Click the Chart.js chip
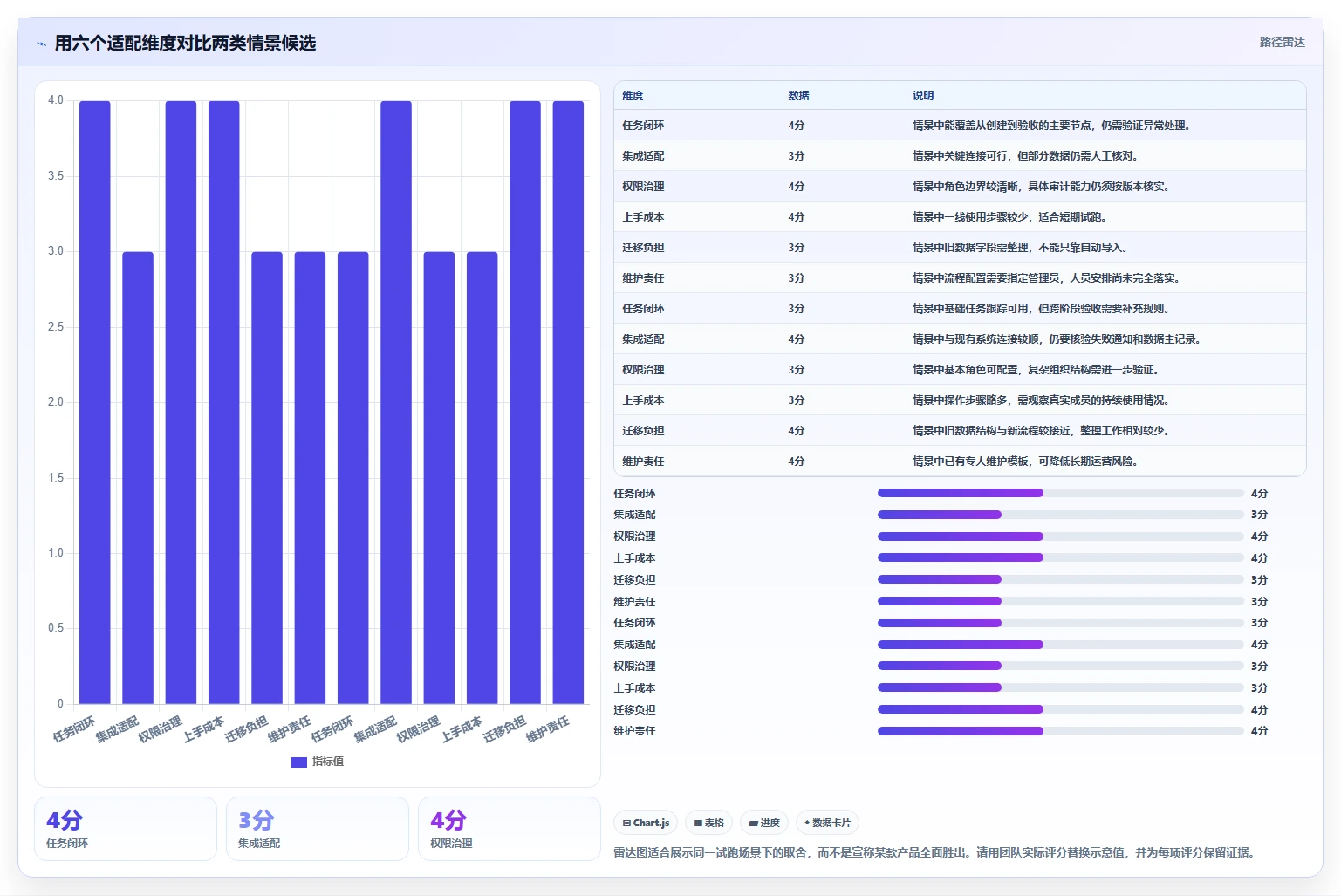Viewport: 1341px width, 896px height. [646, 823]
